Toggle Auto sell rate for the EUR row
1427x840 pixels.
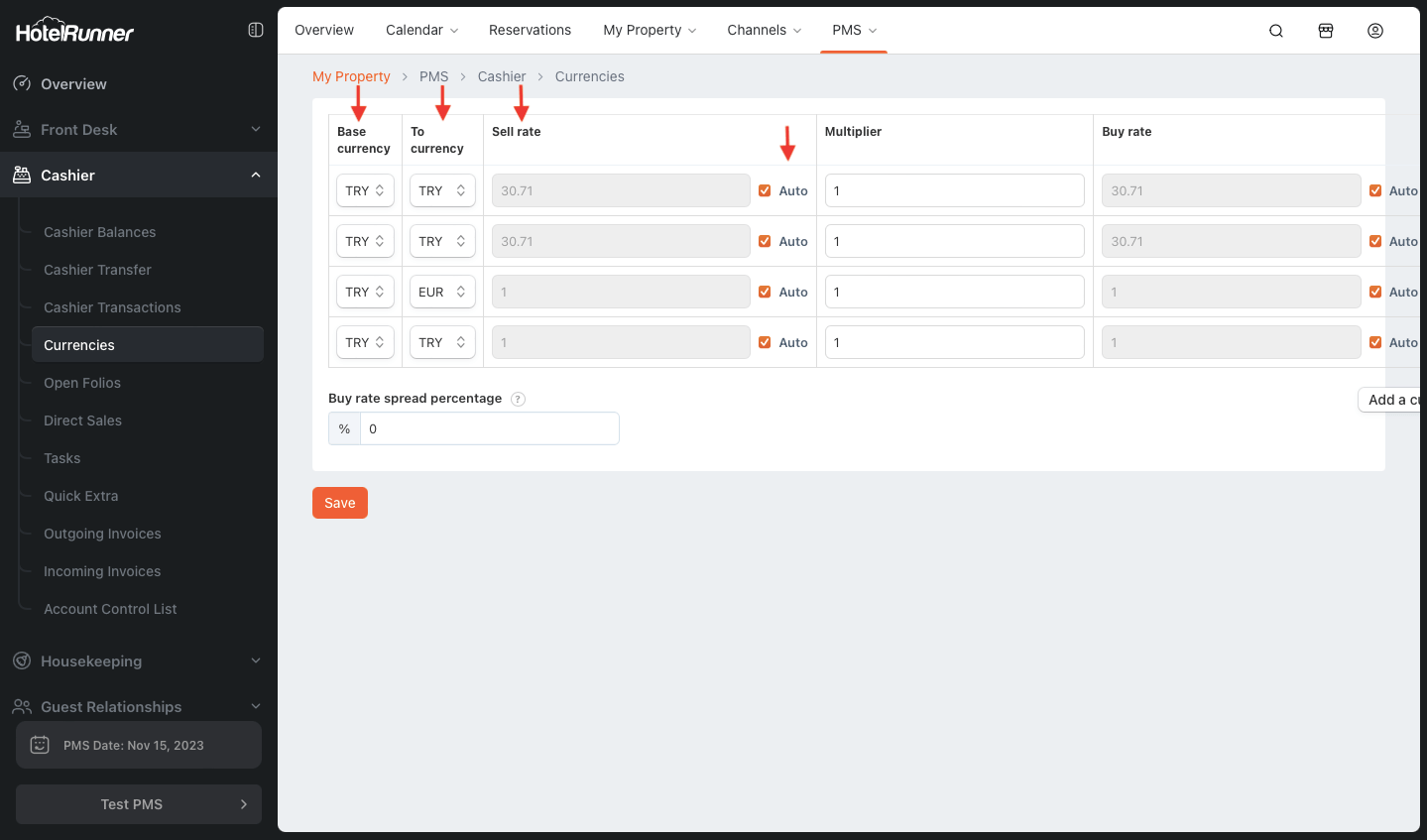[765, 292]
